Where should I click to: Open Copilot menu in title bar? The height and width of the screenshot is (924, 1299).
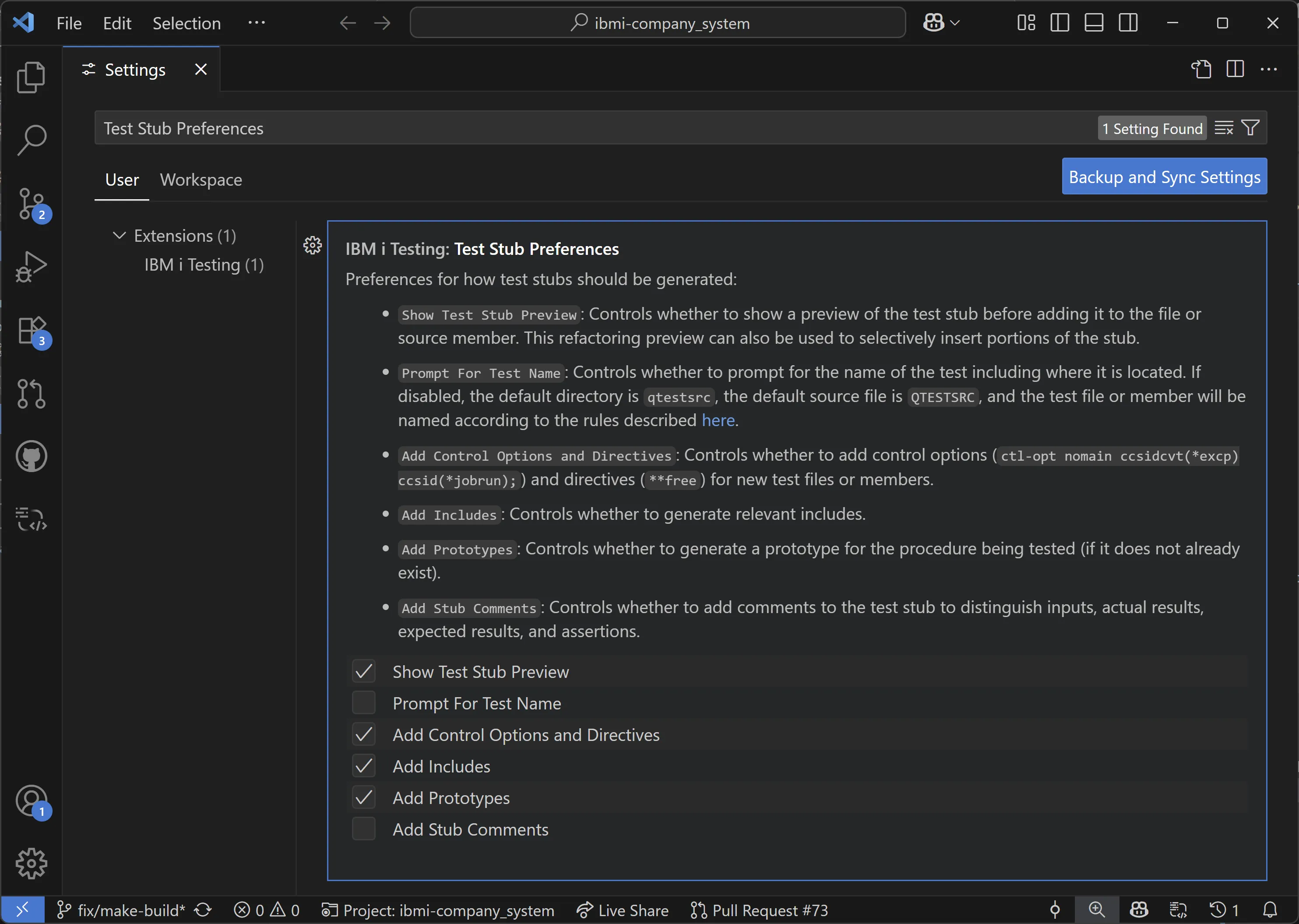point(933,23)
